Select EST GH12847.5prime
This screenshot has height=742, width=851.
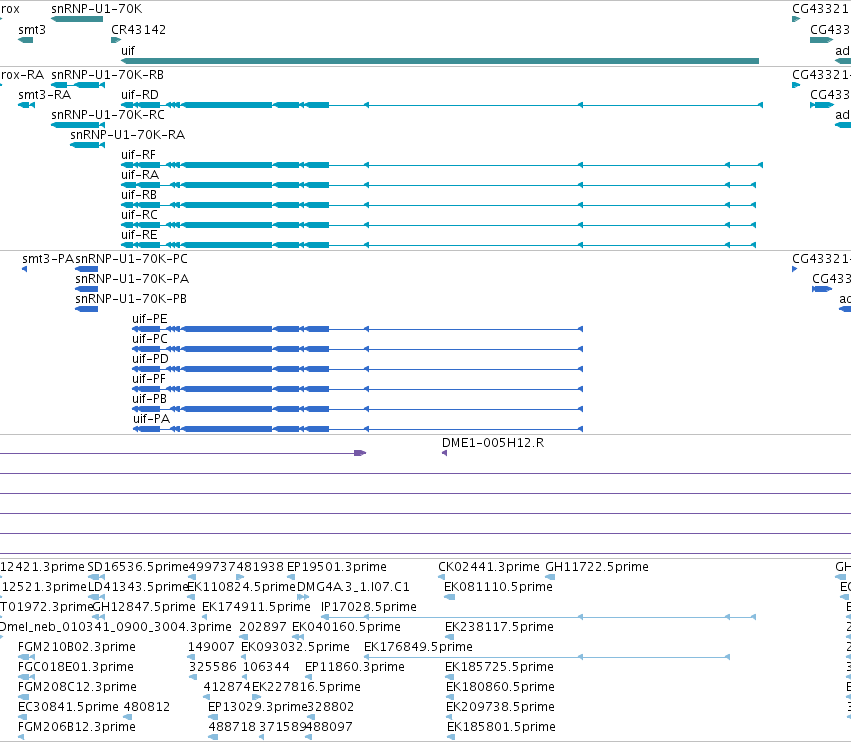tap(99, 617)
